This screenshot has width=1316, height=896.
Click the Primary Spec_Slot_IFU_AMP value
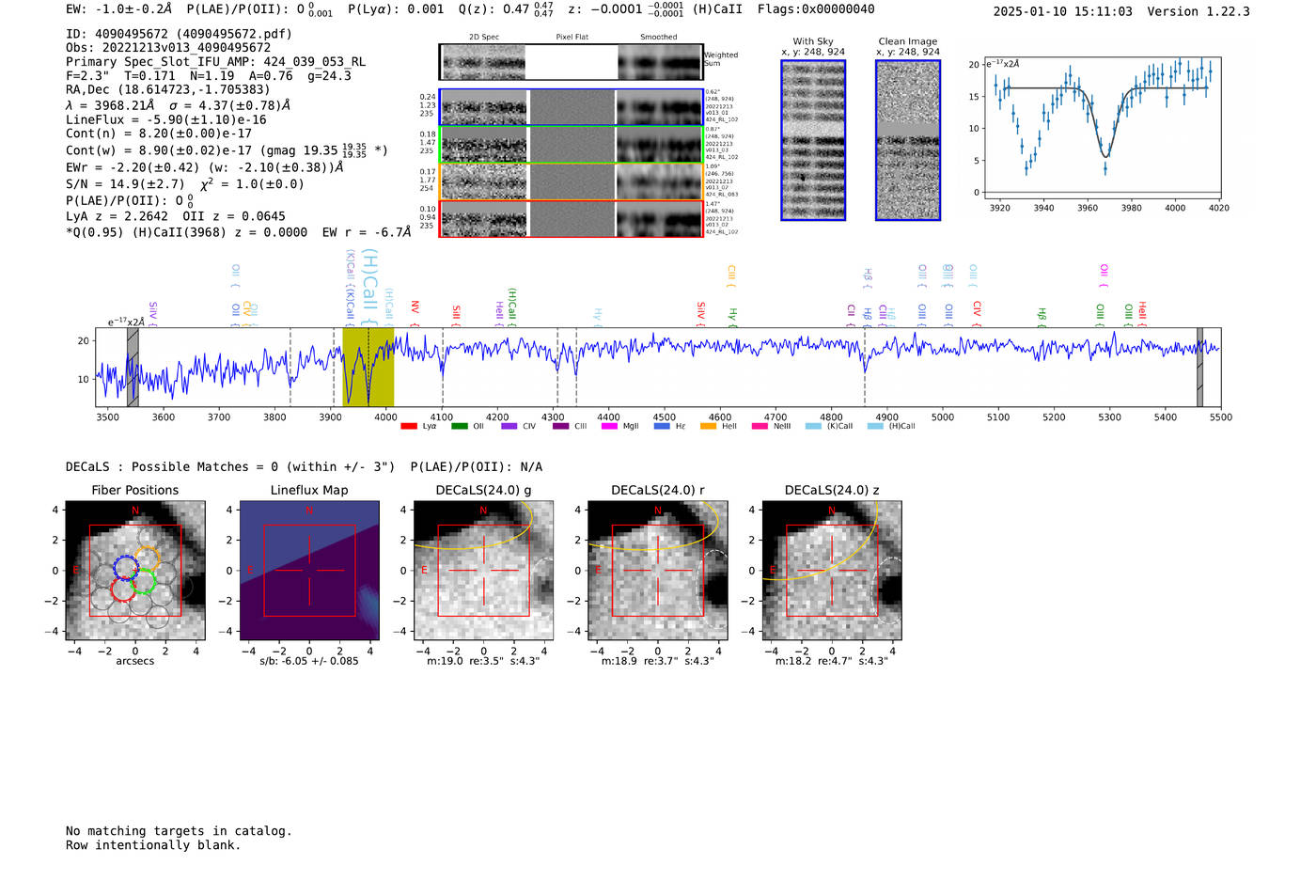pyautogui.click(x=215, y=62)
